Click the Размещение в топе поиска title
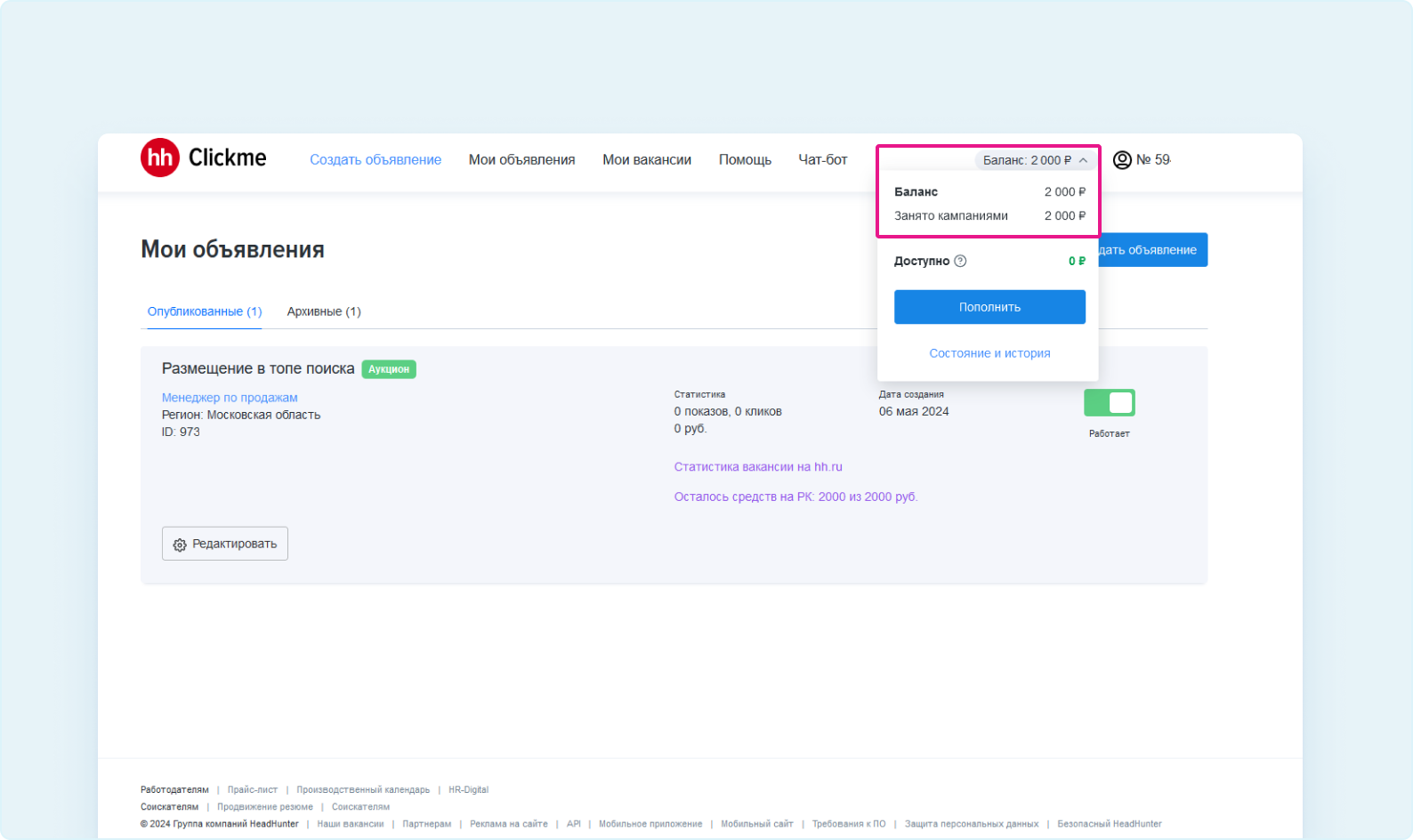 pyautogui.click(x=258, y=368)
